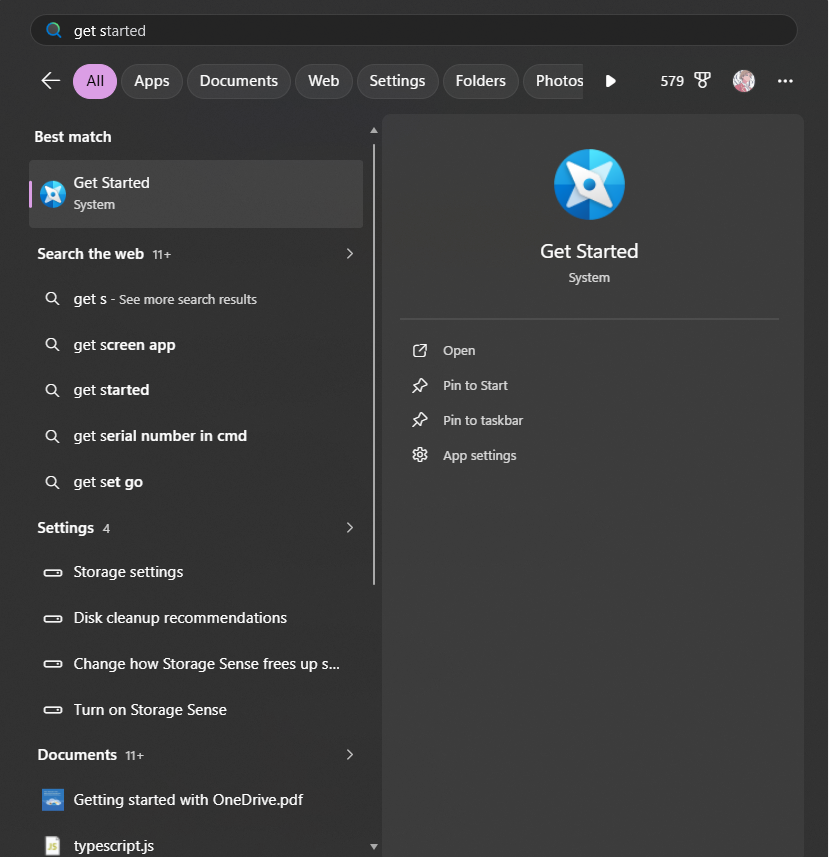Open Storage settings result
Image resolution: width=829 pixels, height=858 pixels.
tap(196, 572)
